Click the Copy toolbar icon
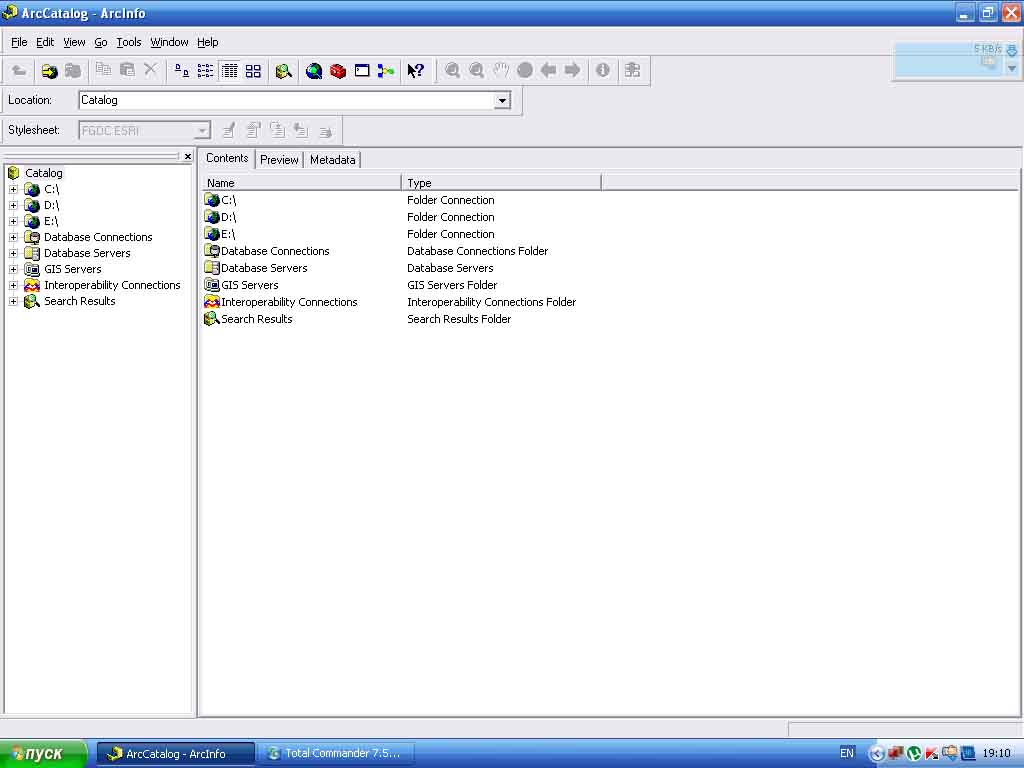 tap(103, 69)
